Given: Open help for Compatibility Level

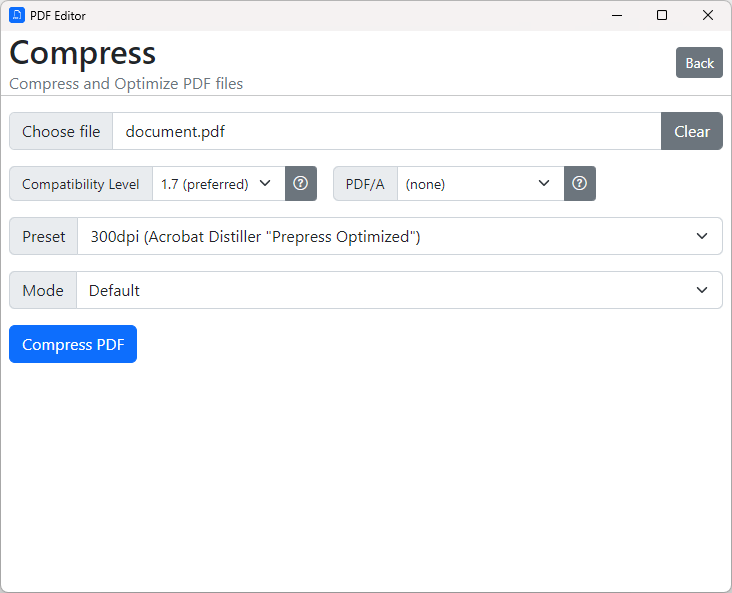Looking at the screenshot, I should point(300,184).
